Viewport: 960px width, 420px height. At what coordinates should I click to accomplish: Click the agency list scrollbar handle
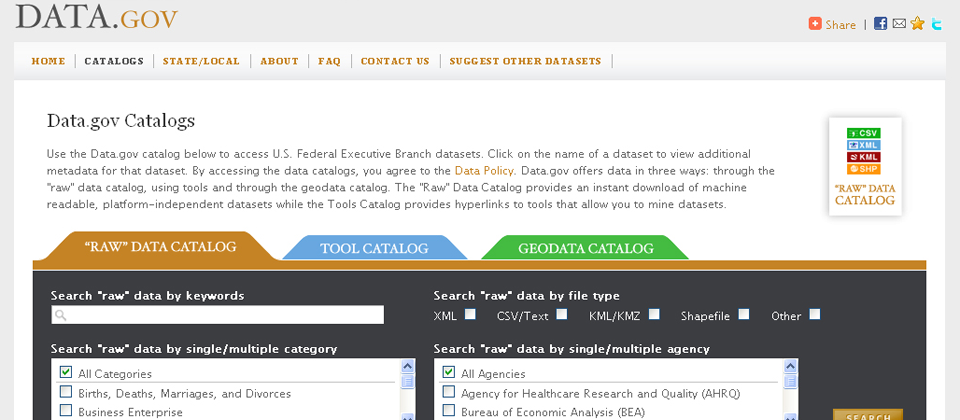[790, 381]
